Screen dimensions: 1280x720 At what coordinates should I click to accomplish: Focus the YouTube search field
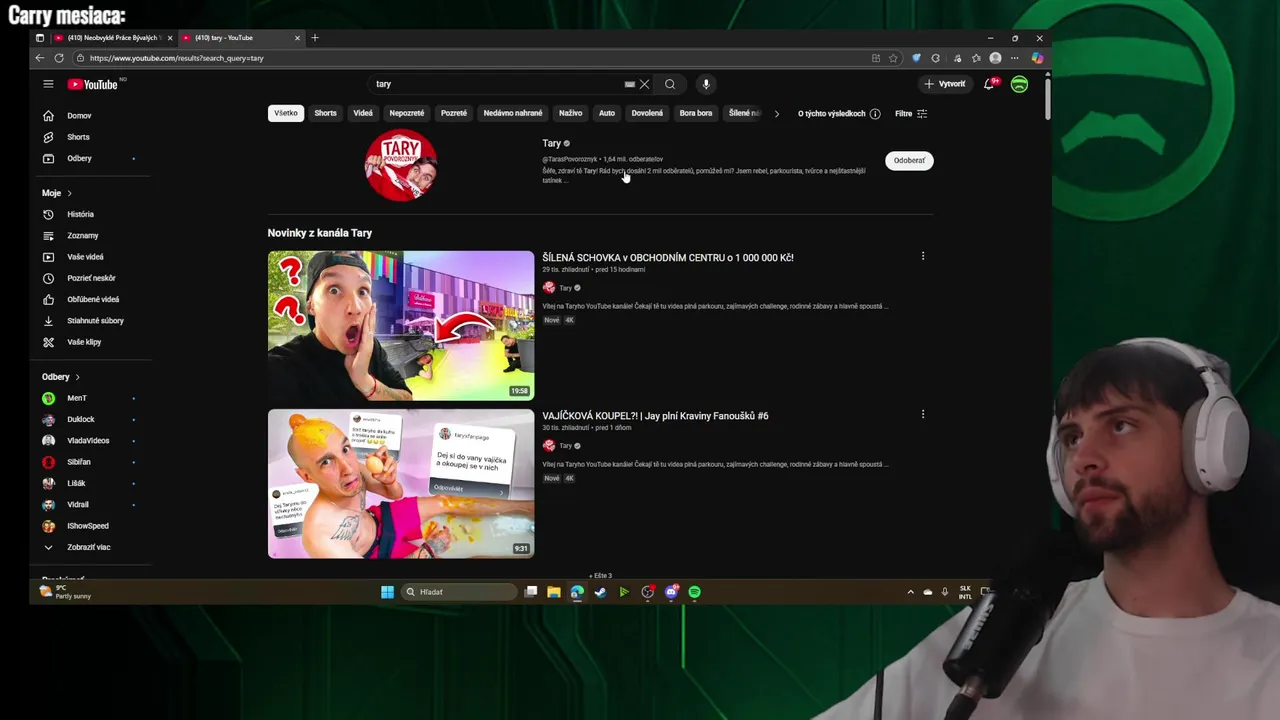[x=495, y=84]
